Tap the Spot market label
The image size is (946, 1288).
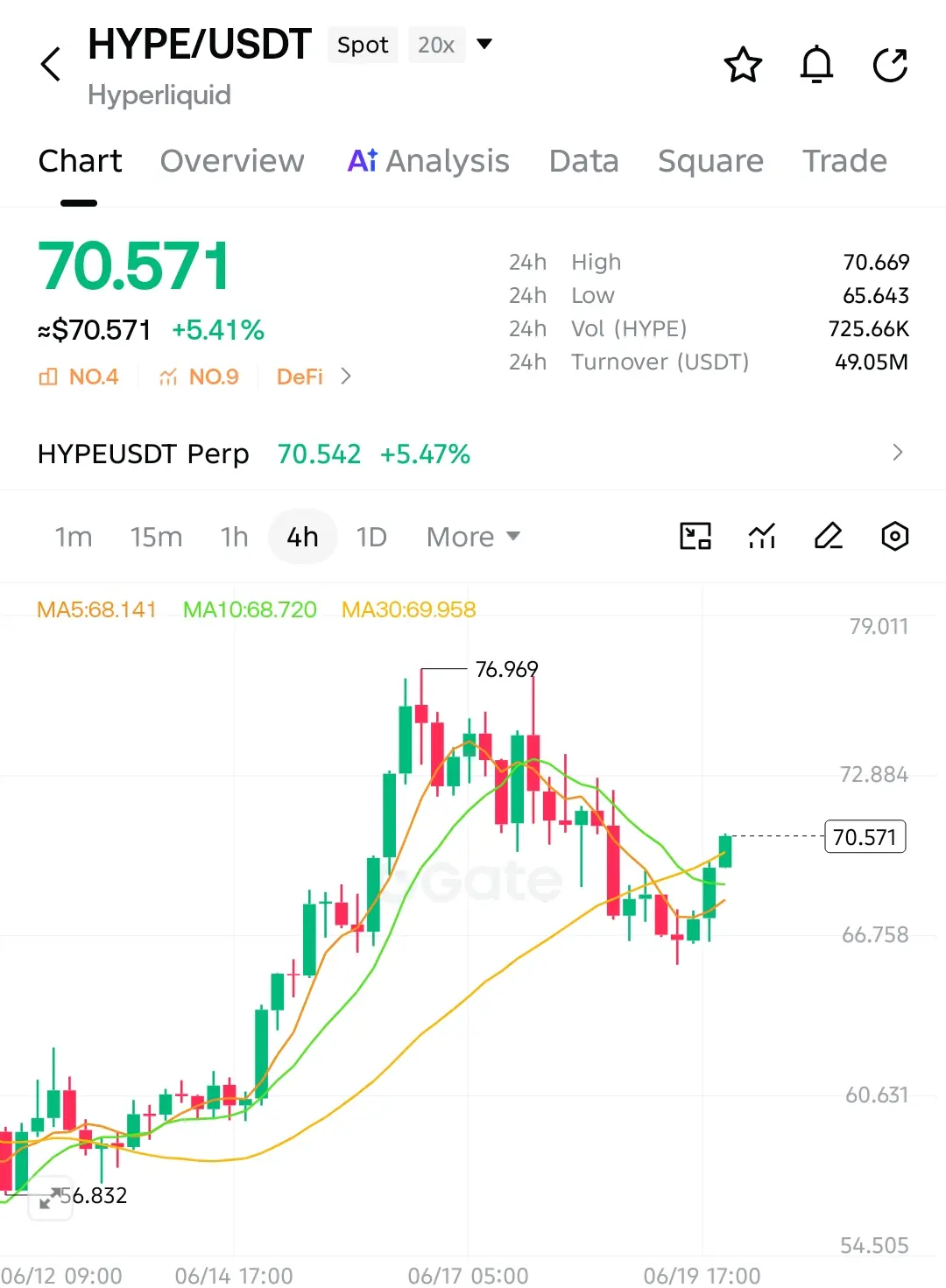(363, 45)
